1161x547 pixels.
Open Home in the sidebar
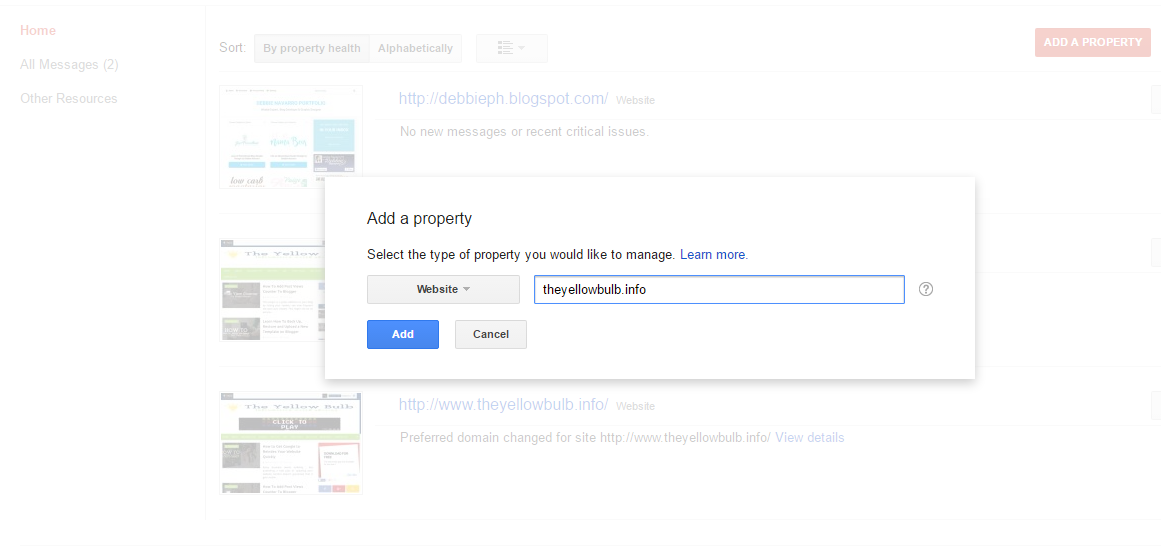pos(38,30)
